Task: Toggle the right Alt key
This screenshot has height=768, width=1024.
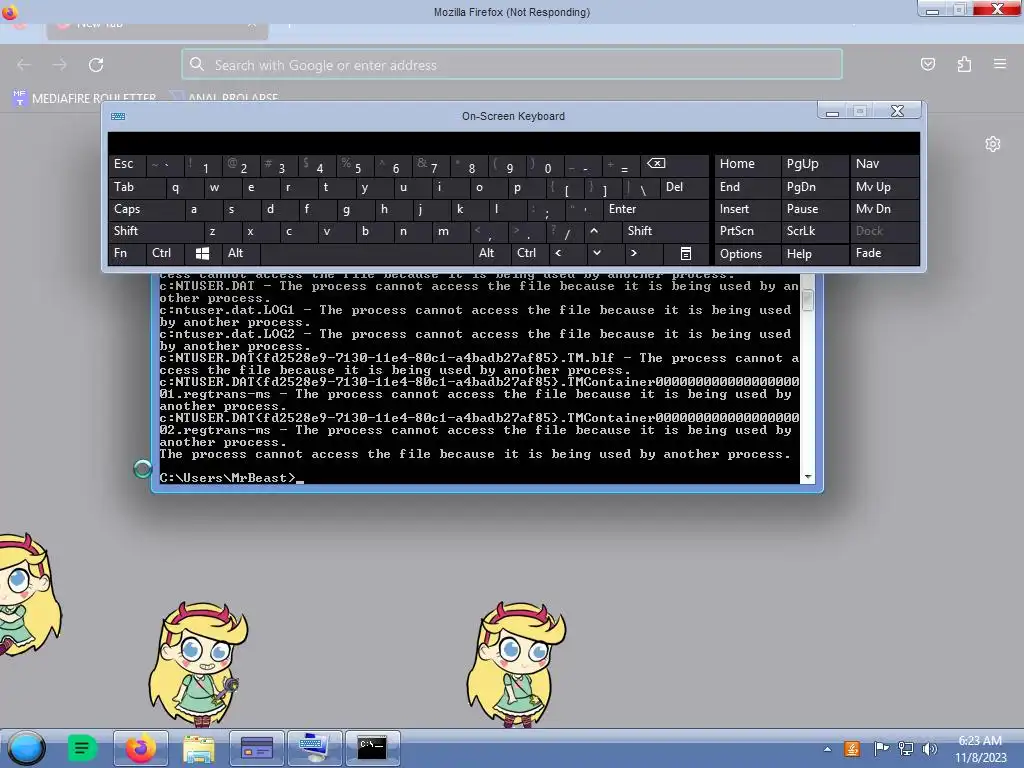Action: (490, 253)
